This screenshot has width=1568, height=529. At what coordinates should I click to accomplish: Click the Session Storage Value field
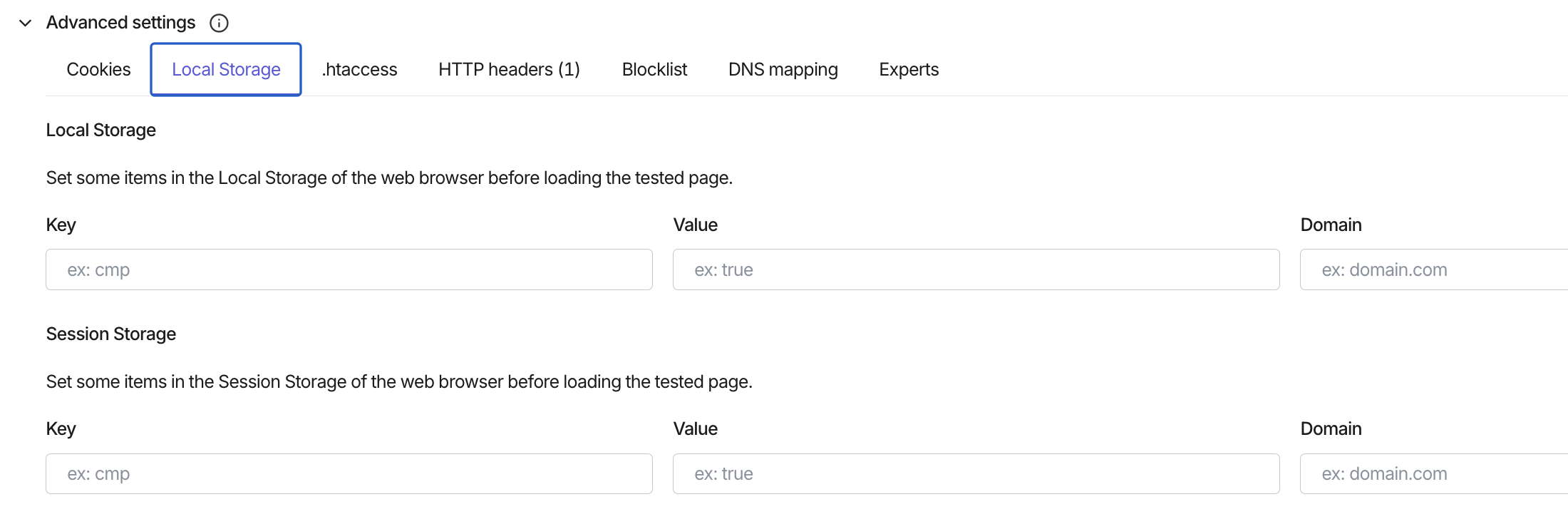coord(976,473)
